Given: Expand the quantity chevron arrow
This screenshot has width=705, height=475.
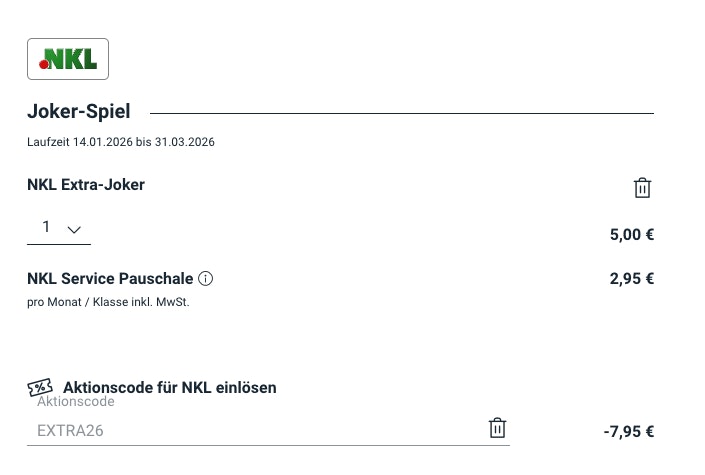Looking at the screenshot, I should pyautogui.click(x=73, y=230).
